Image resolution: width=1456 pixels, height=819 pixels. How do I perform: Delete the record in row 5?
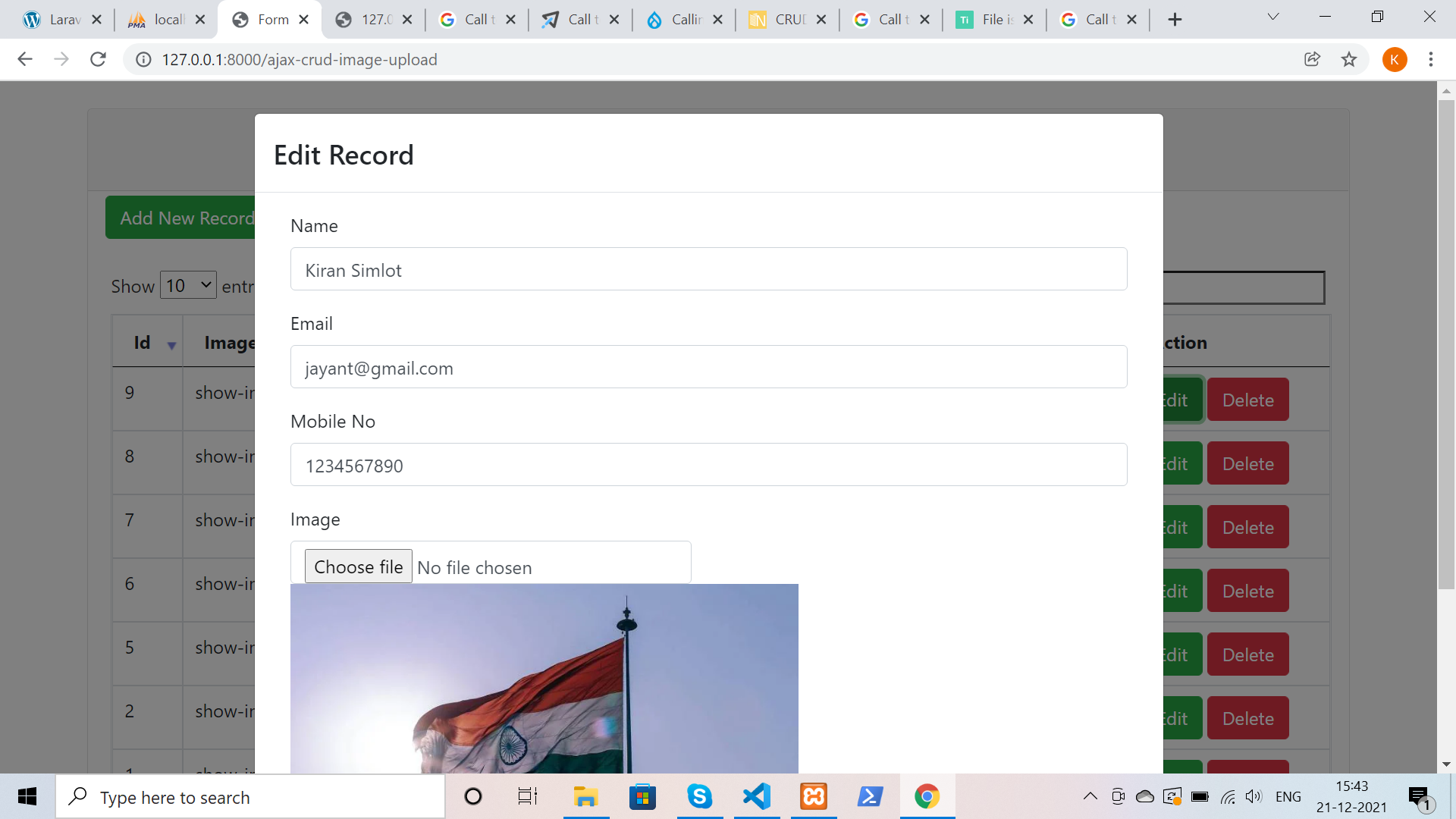(x=1247, y=654)
